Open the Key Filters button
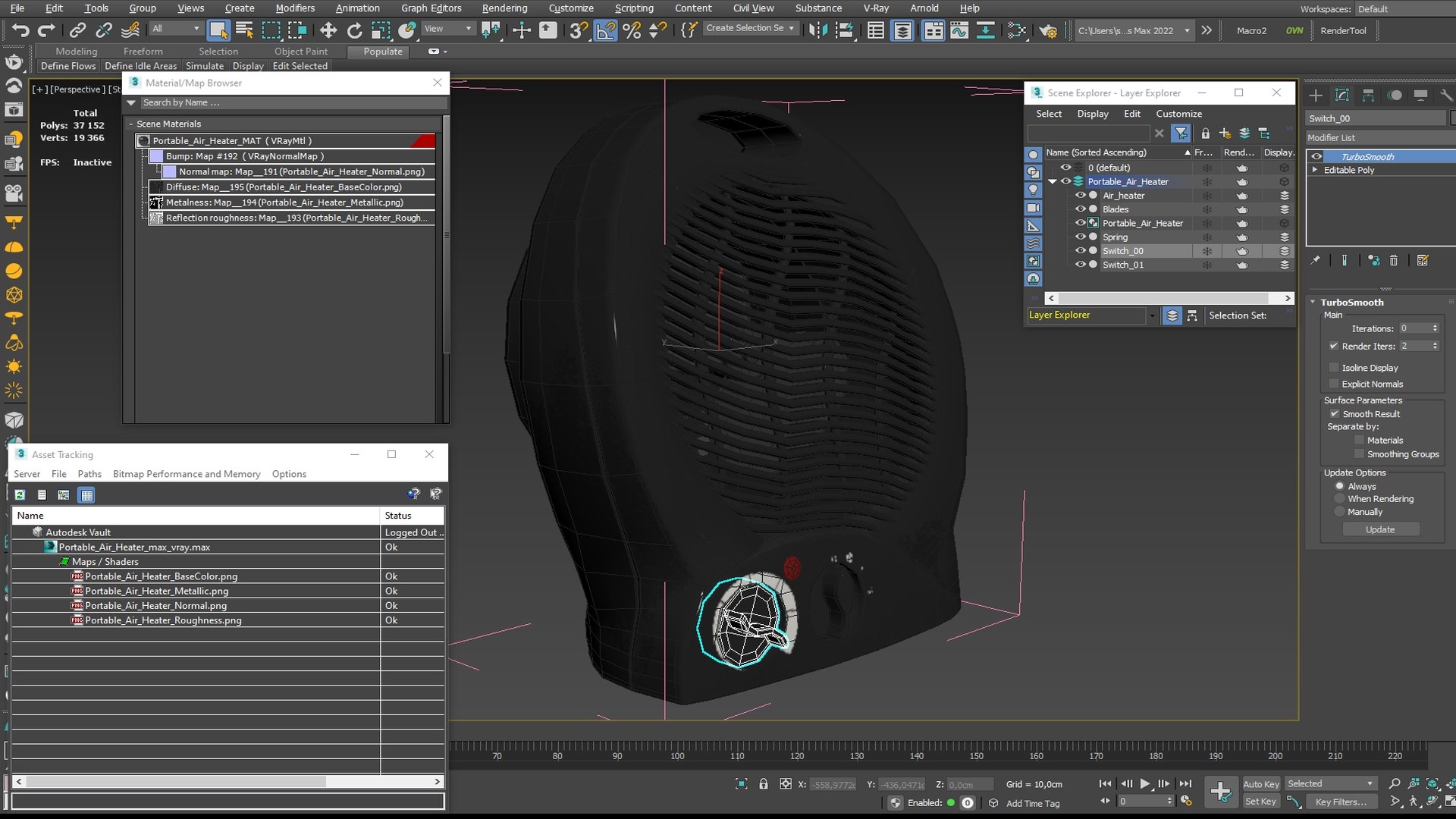This screenshot has width=1456, height=819. click(x=1341, y=802)
